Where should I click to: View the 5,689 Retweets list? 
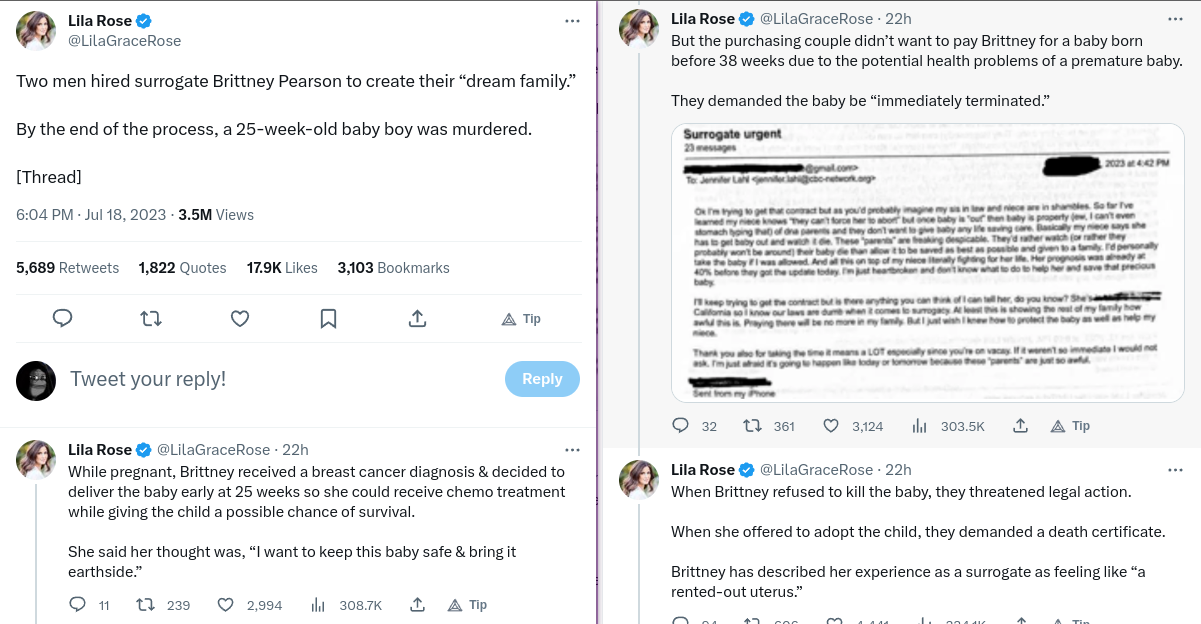[67, 268]
